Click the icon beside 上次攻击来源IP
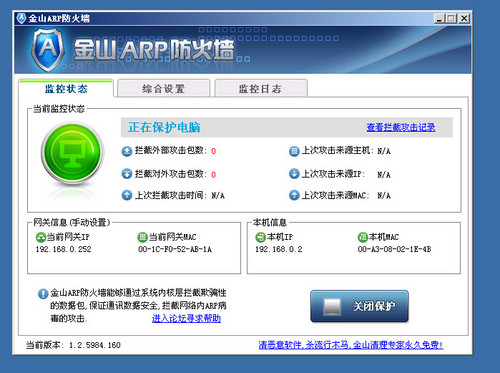 (x=294, y=174)
